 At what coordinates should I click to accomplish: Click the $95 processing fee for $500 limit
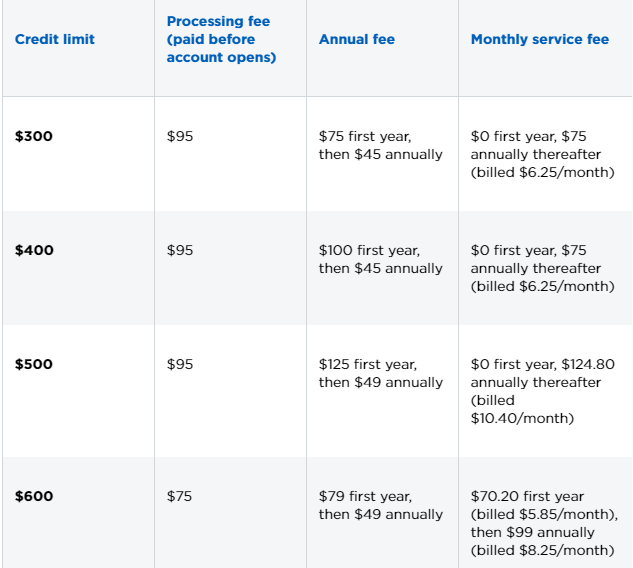coord(180,364)
